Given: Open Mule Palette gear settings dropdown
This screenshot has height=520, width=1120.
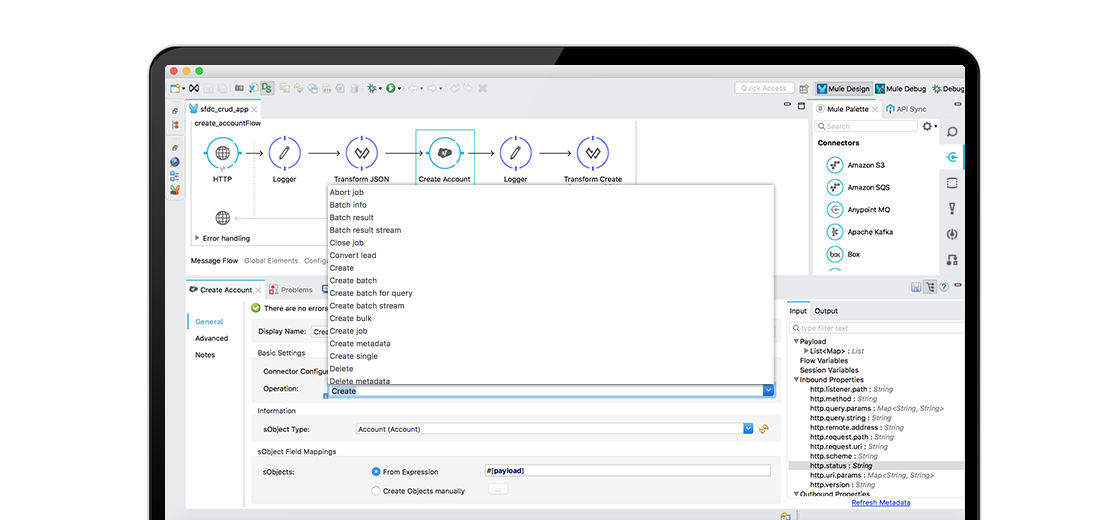Looking at the screenshot, I should click(x=929, y=126).
